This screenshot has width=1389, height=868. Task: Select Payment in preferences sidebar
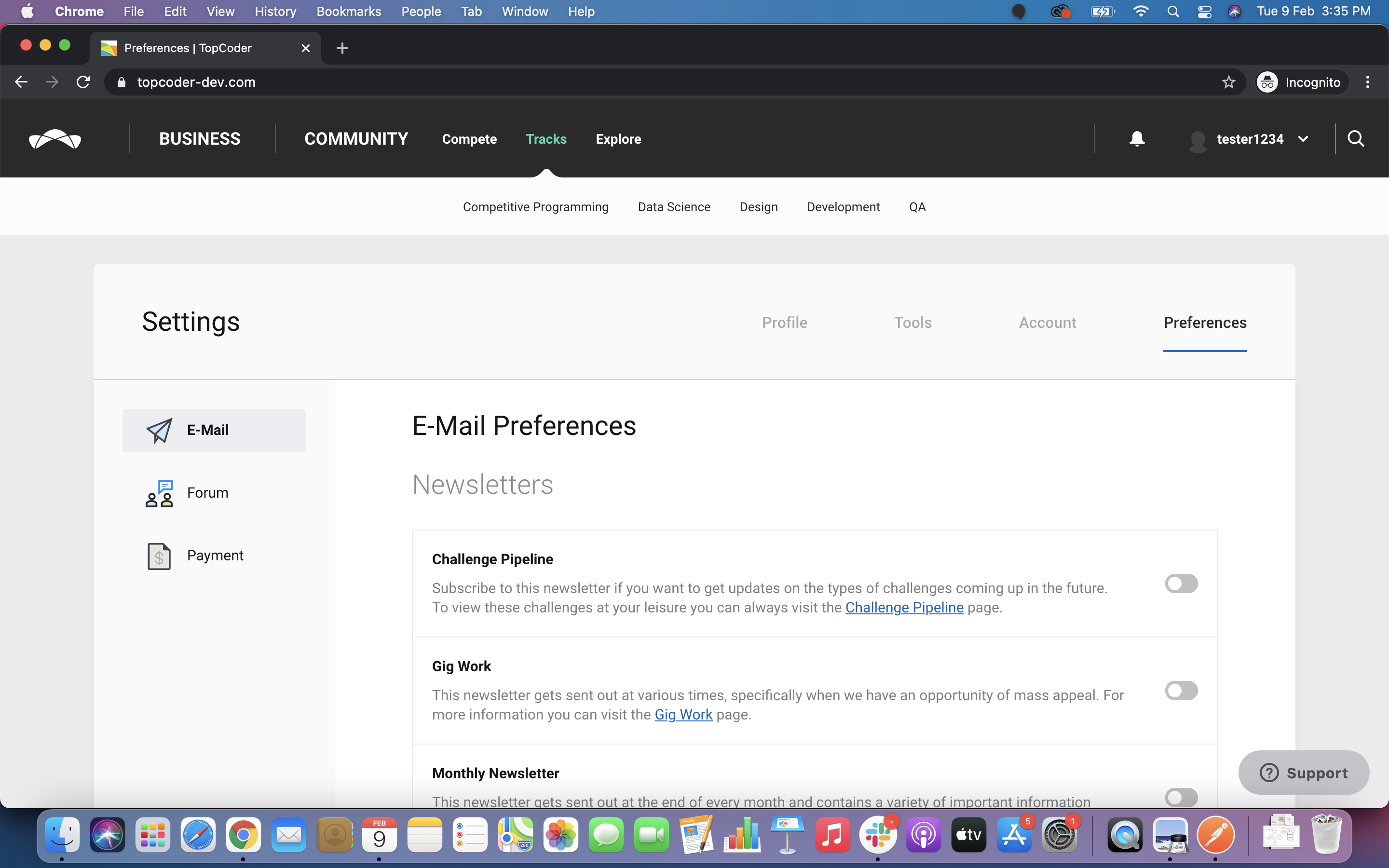pyautogui.click(x=214, y=556)
